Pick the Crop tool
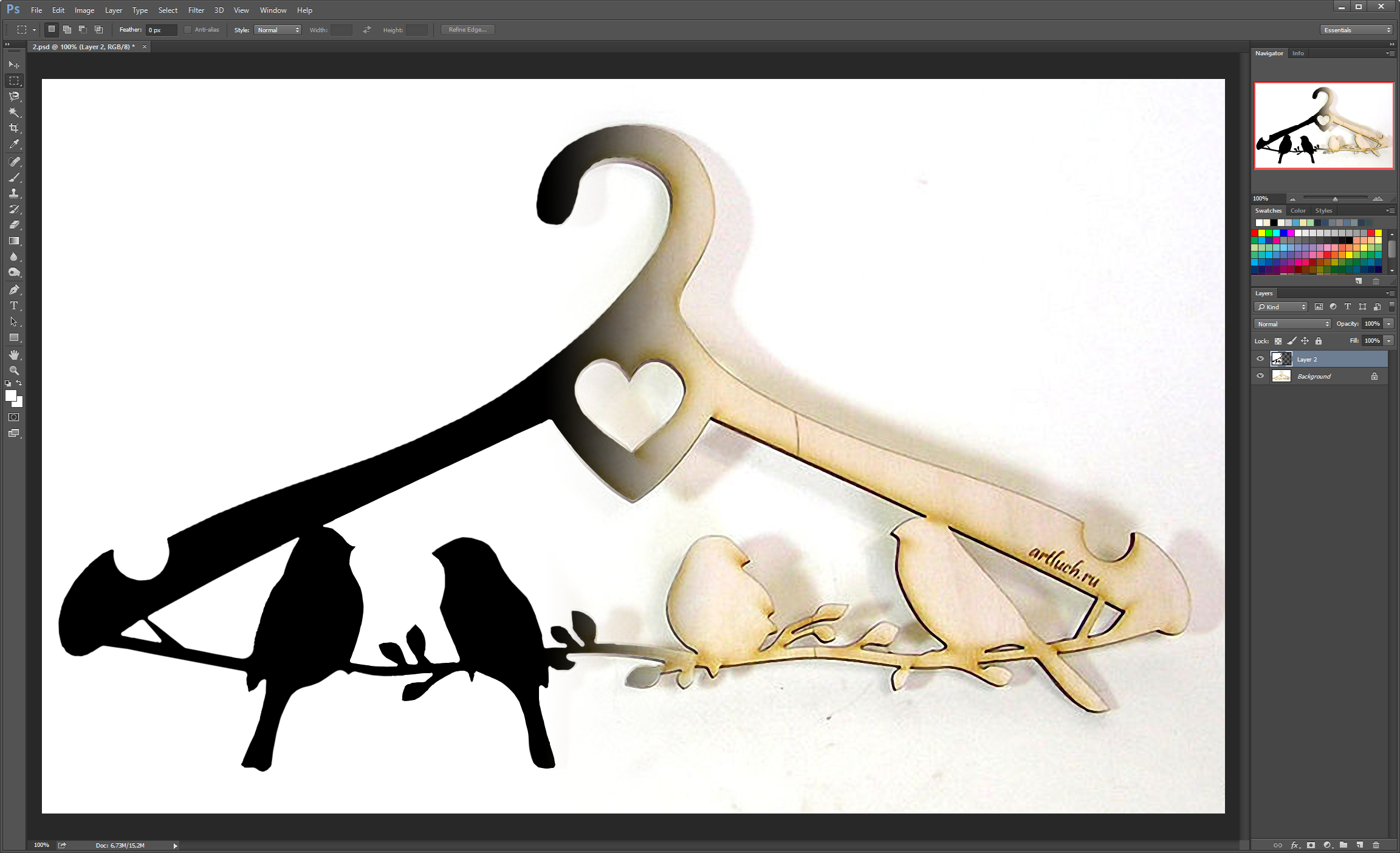This screenshot has height=853, width=1400. [14, 128]
